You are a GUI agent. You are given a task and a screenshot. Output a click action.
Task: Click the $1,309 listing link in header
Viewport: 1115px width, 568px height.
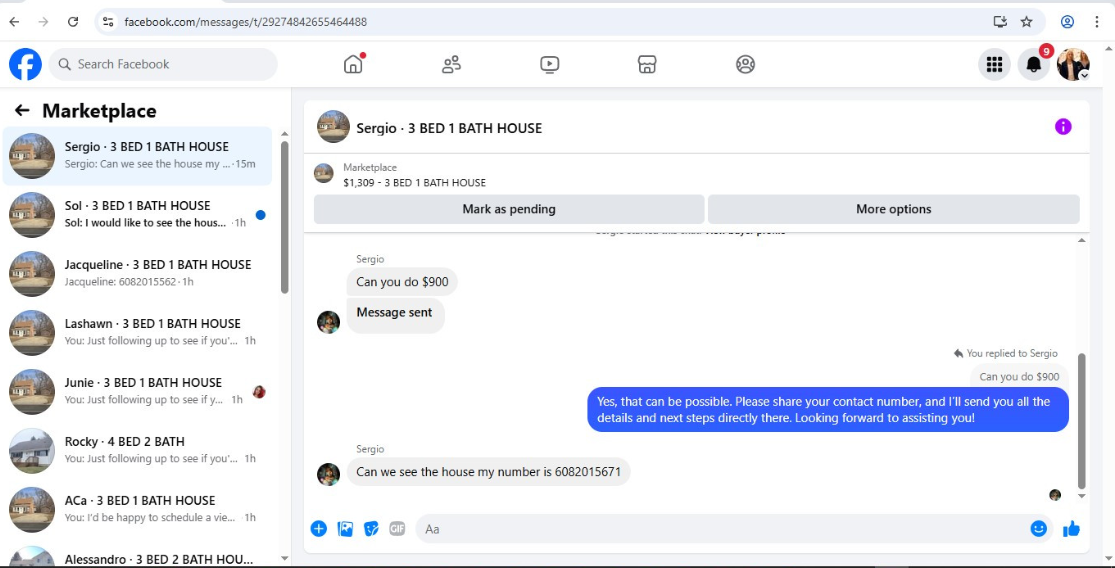tap(414, 183)
